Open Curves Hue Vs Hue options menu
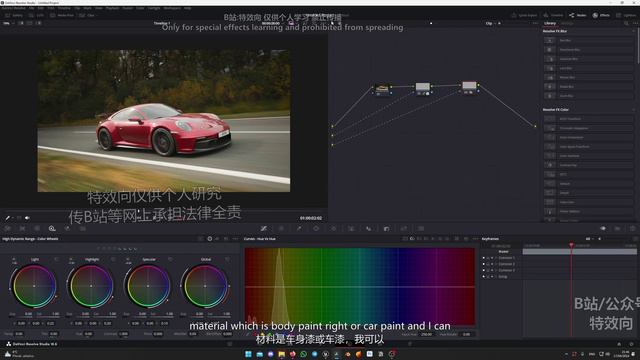Image resolution: width=640 pixels, height=360 pixels. click(475, 239)
